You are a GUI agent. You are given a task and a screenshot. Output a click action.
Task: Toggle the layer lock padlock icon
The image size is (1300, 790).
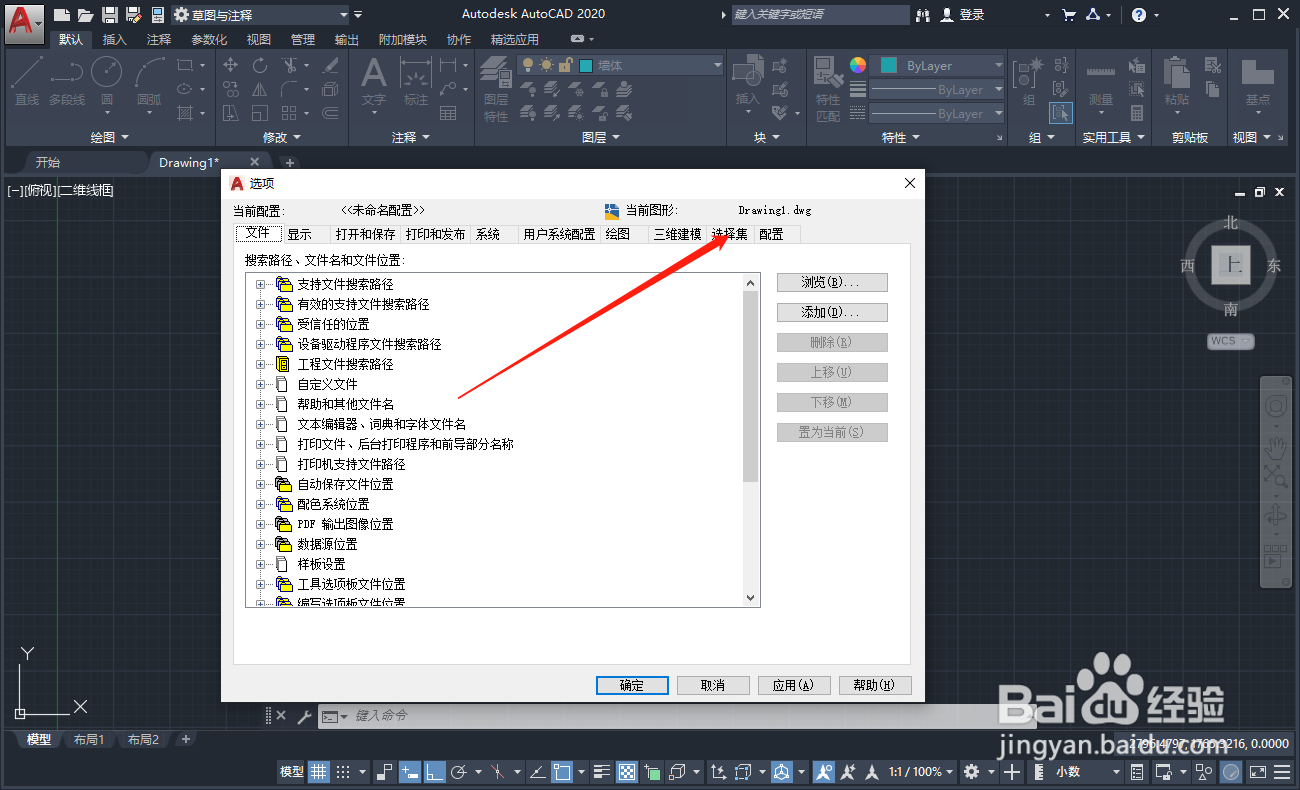pyautogui.click(x=565, y=65)
